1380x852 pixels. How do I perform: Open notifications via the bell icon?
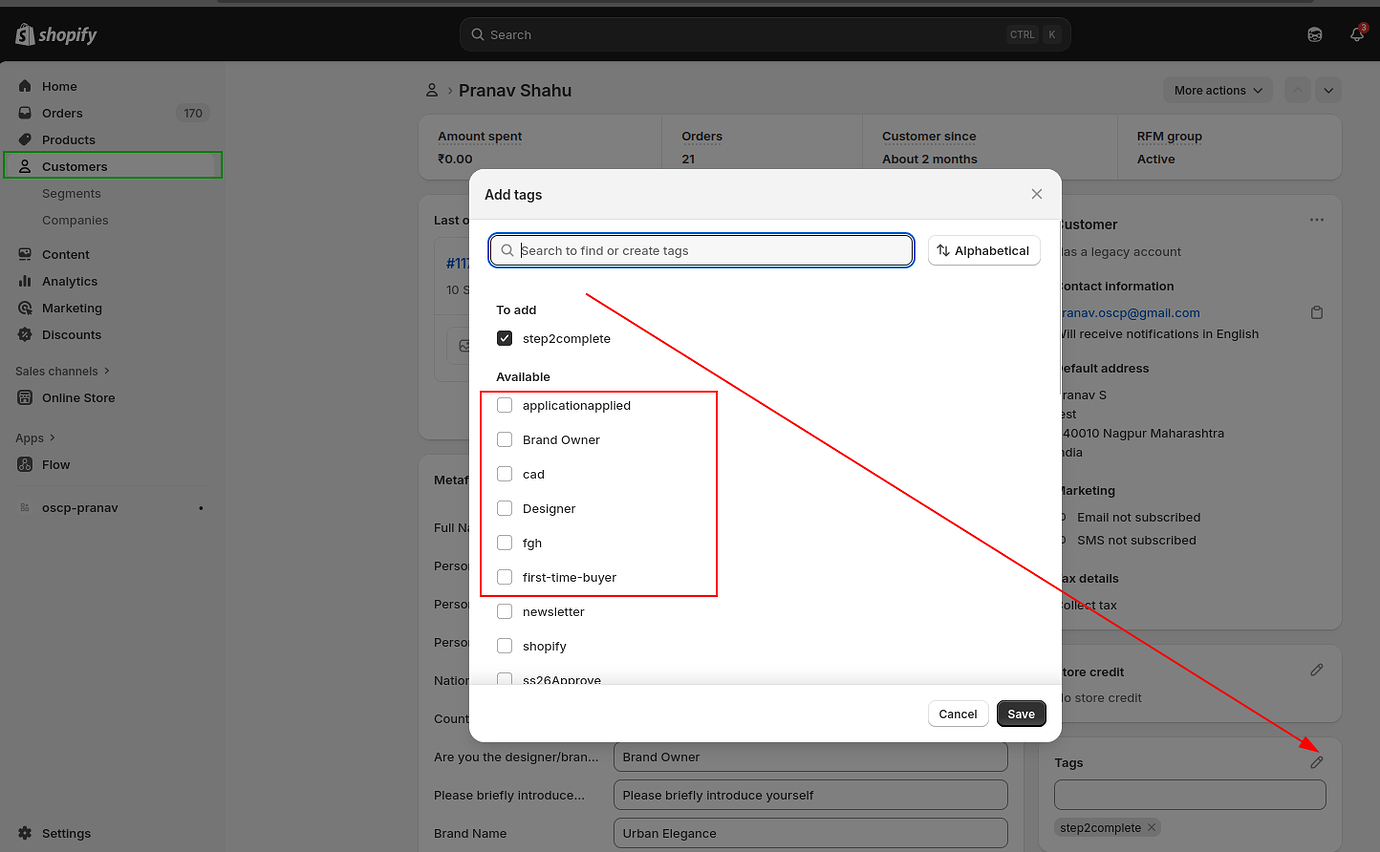pyautogui.click(x=1357, y=33)
